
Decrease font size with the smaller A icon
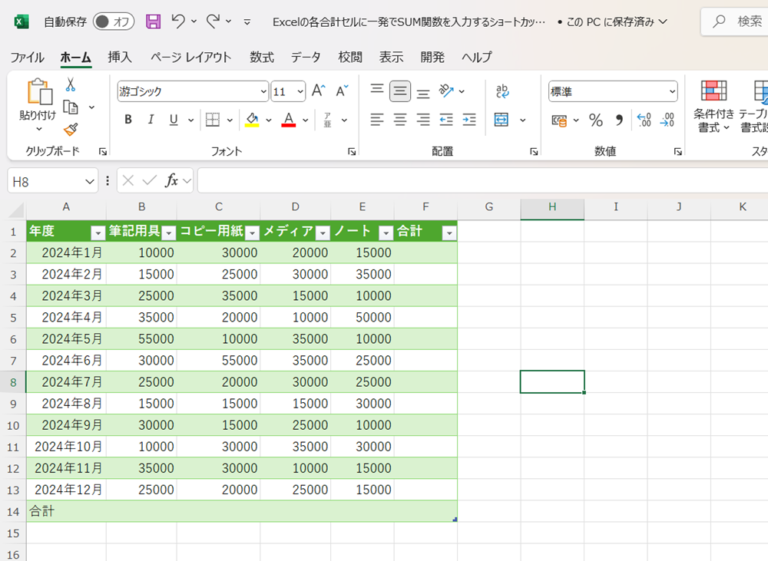341,91
